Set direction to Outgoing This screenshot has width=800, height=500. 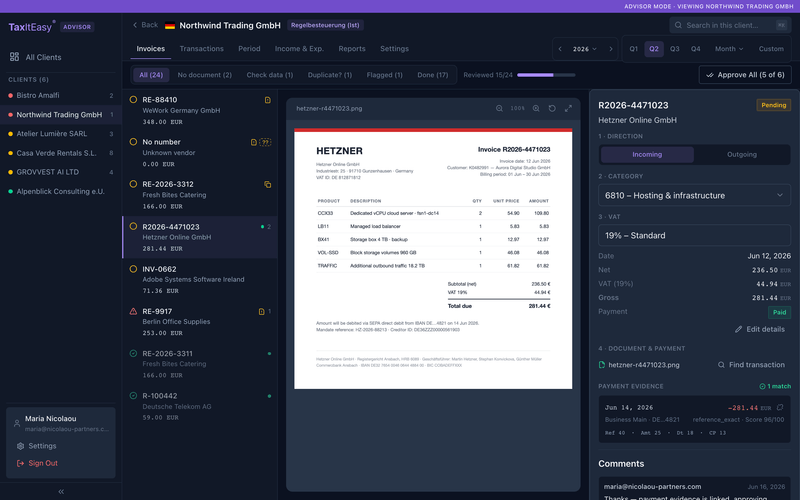pyautogui.click(x=742, y=155)
